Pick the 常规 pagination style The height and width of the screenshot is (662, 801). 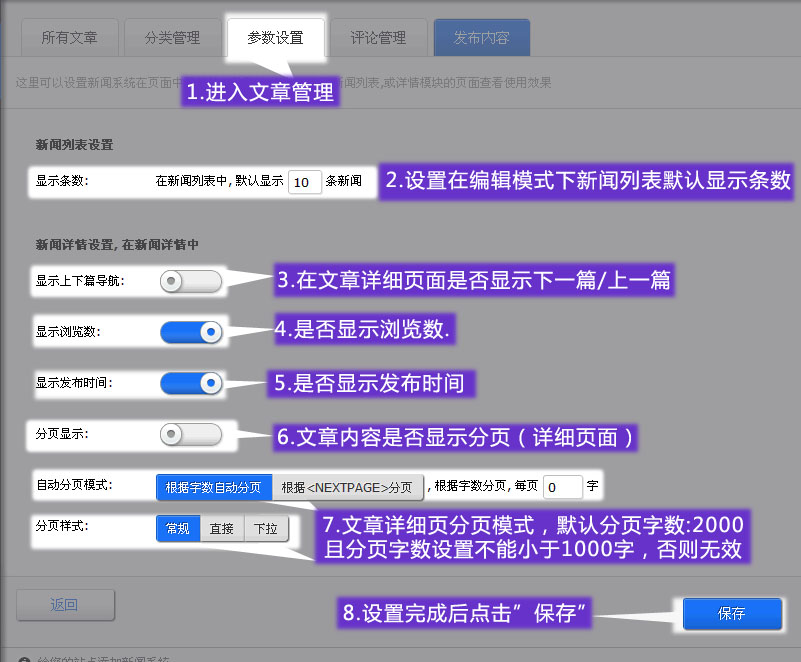pos(178,528)
